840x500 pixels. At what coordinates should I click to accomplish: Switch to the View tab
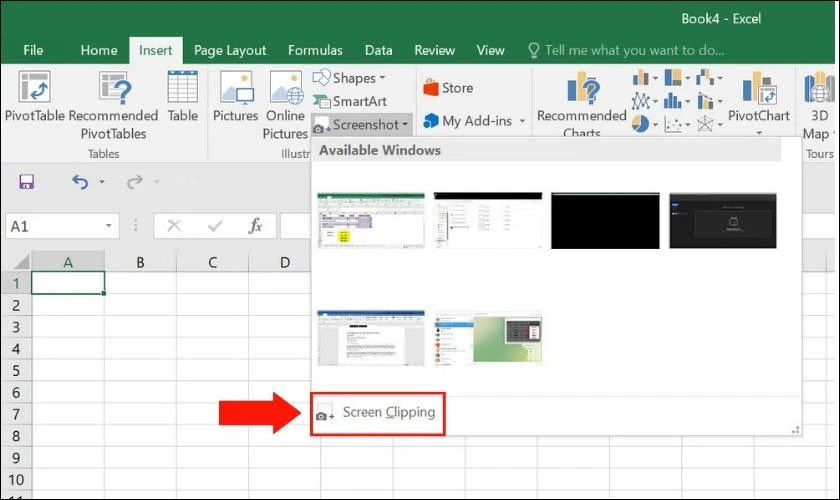491,50
